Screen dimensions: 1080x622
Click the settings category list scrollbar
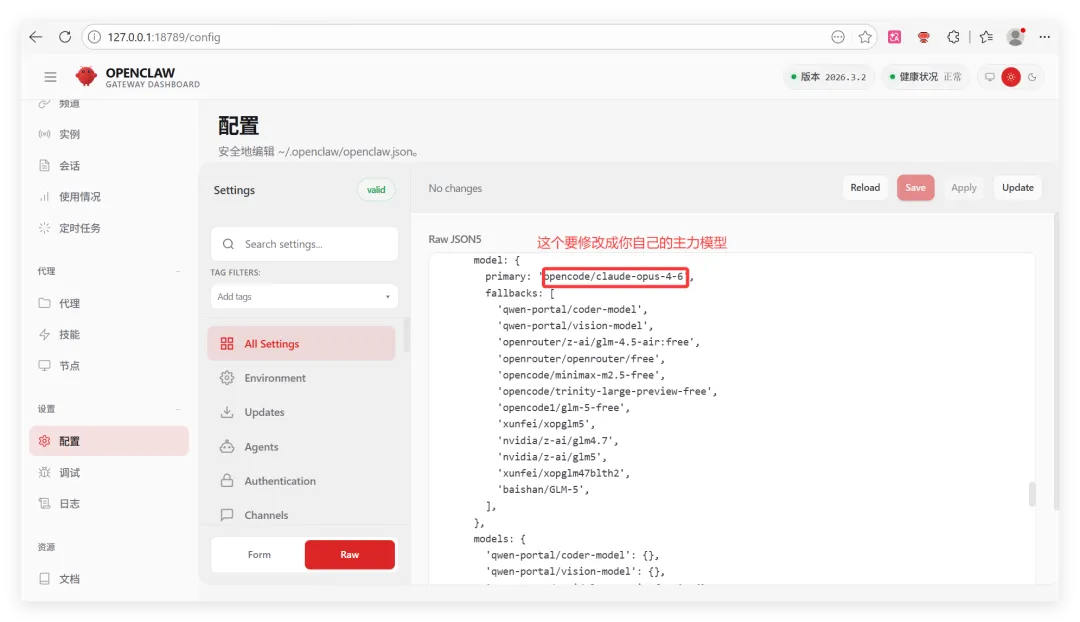click(x=406, y=335)
